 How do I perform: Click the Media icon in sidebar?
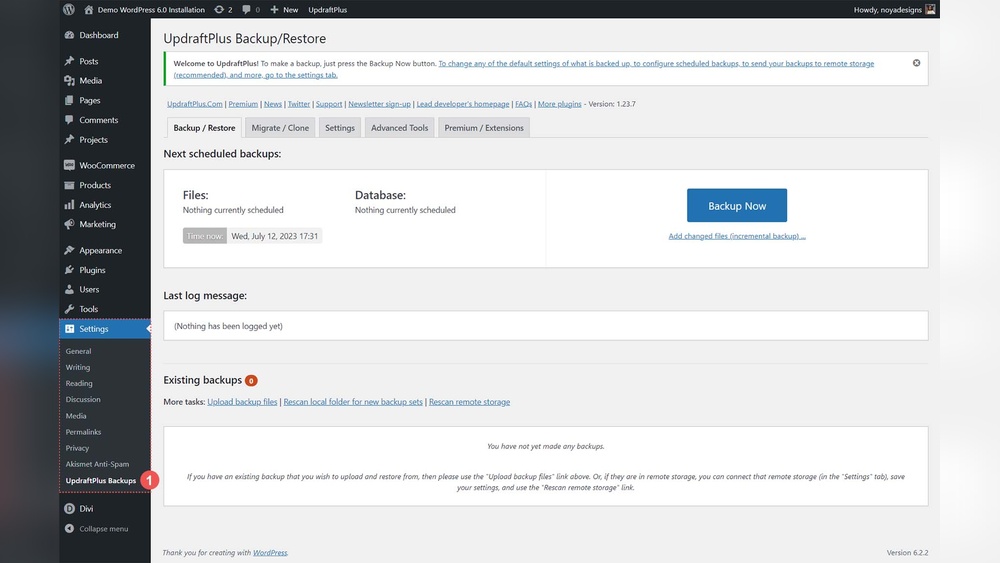pyautogui.click(x=70, y=80)
